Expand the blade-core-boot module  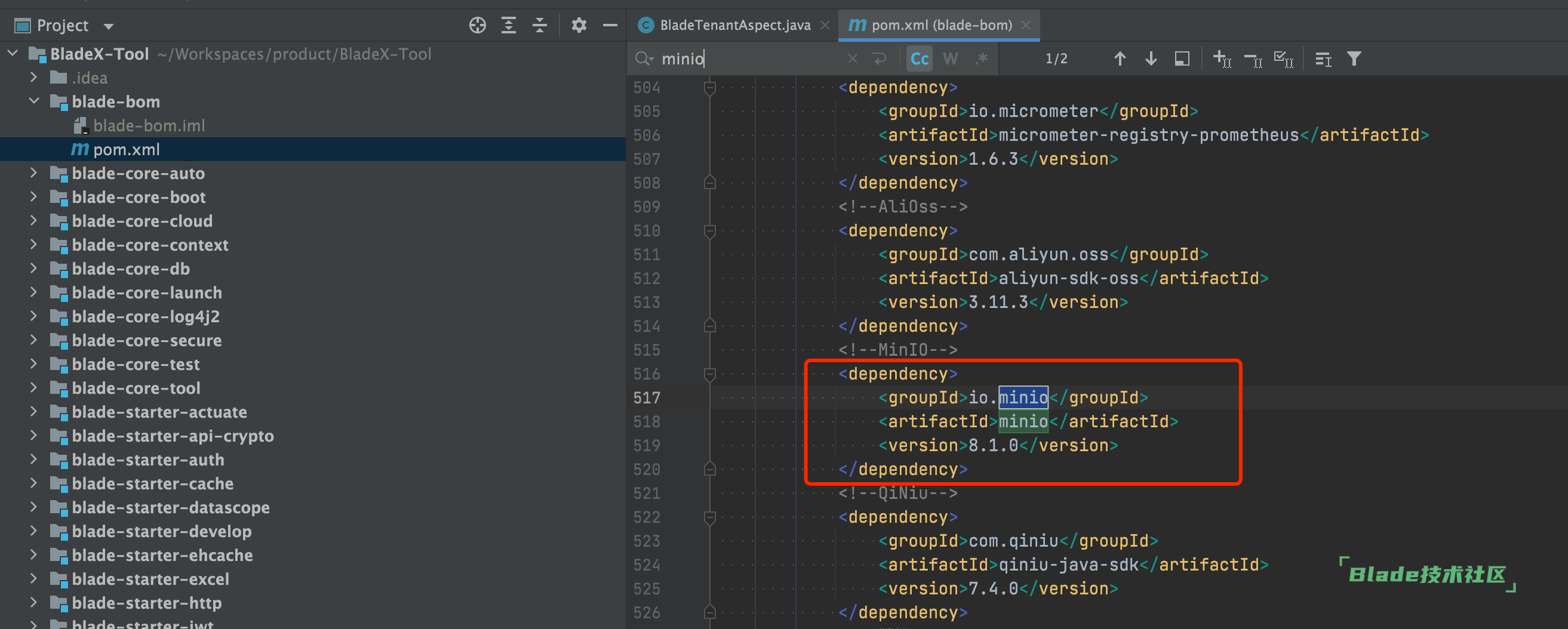pos(34,196)
